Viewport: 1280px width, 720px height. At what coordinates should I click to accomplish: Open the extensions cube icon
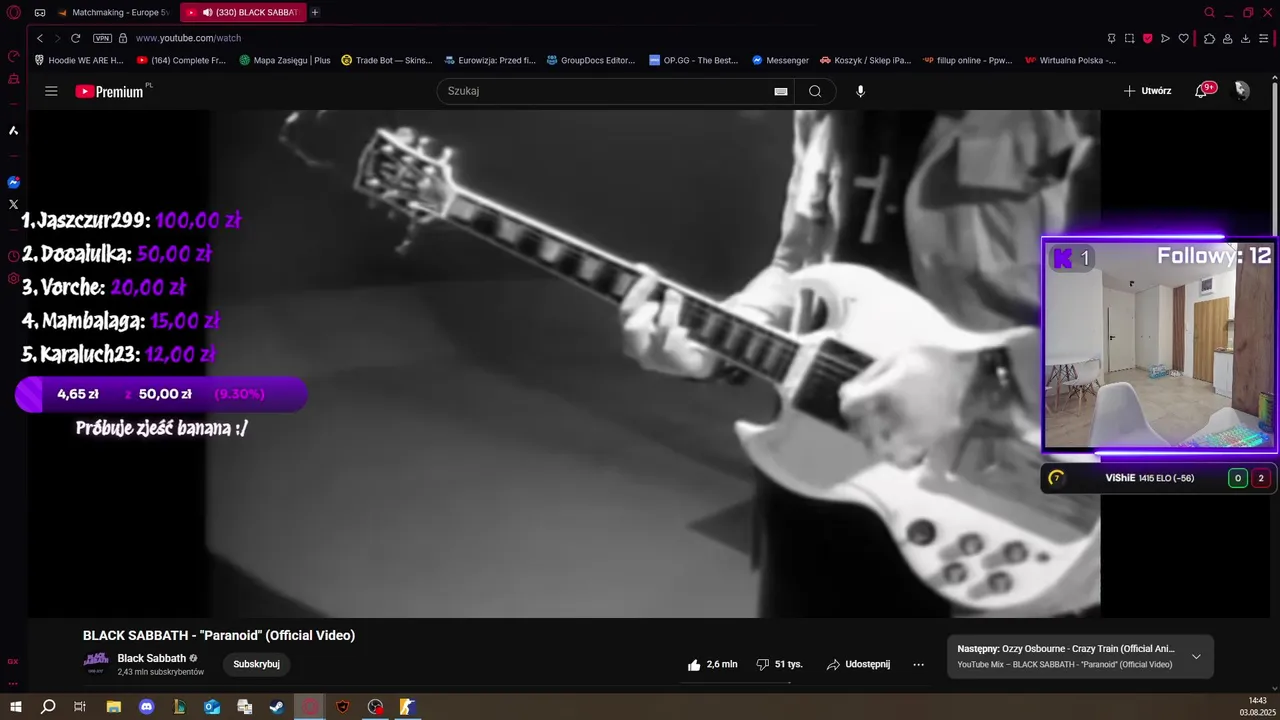click(x=1209, y=38)
